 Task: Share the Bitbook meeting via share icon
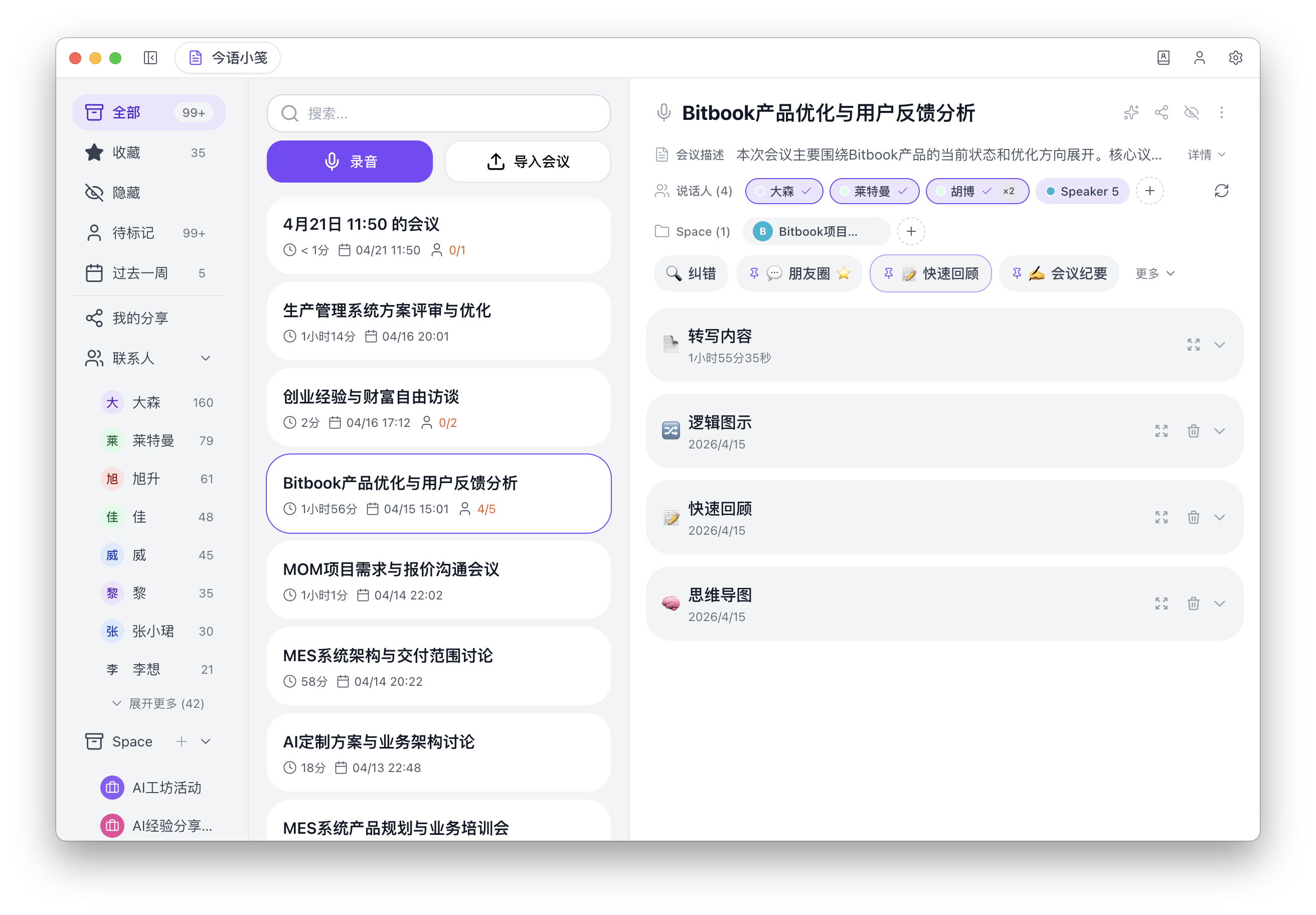(1161, 112)
